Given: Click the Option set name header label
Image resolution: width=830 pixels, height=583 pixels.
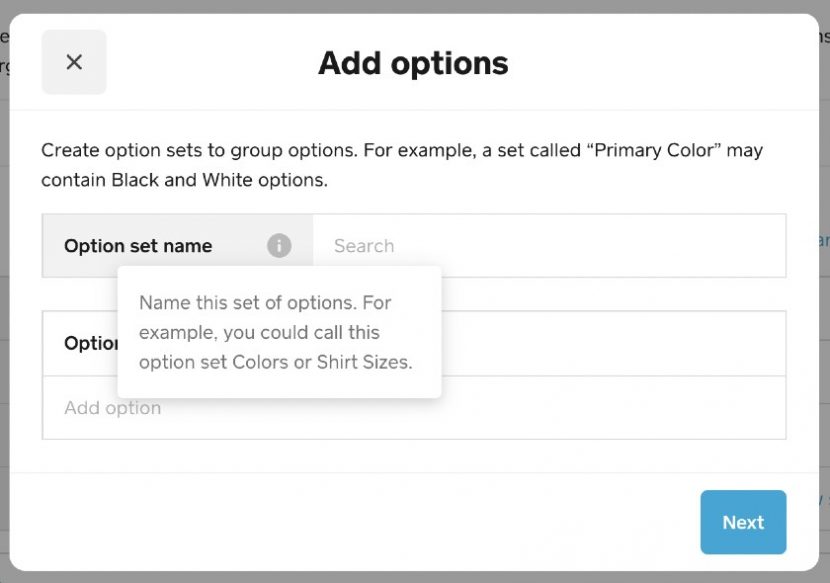Looking at the screenshot, I should (137, 245).
